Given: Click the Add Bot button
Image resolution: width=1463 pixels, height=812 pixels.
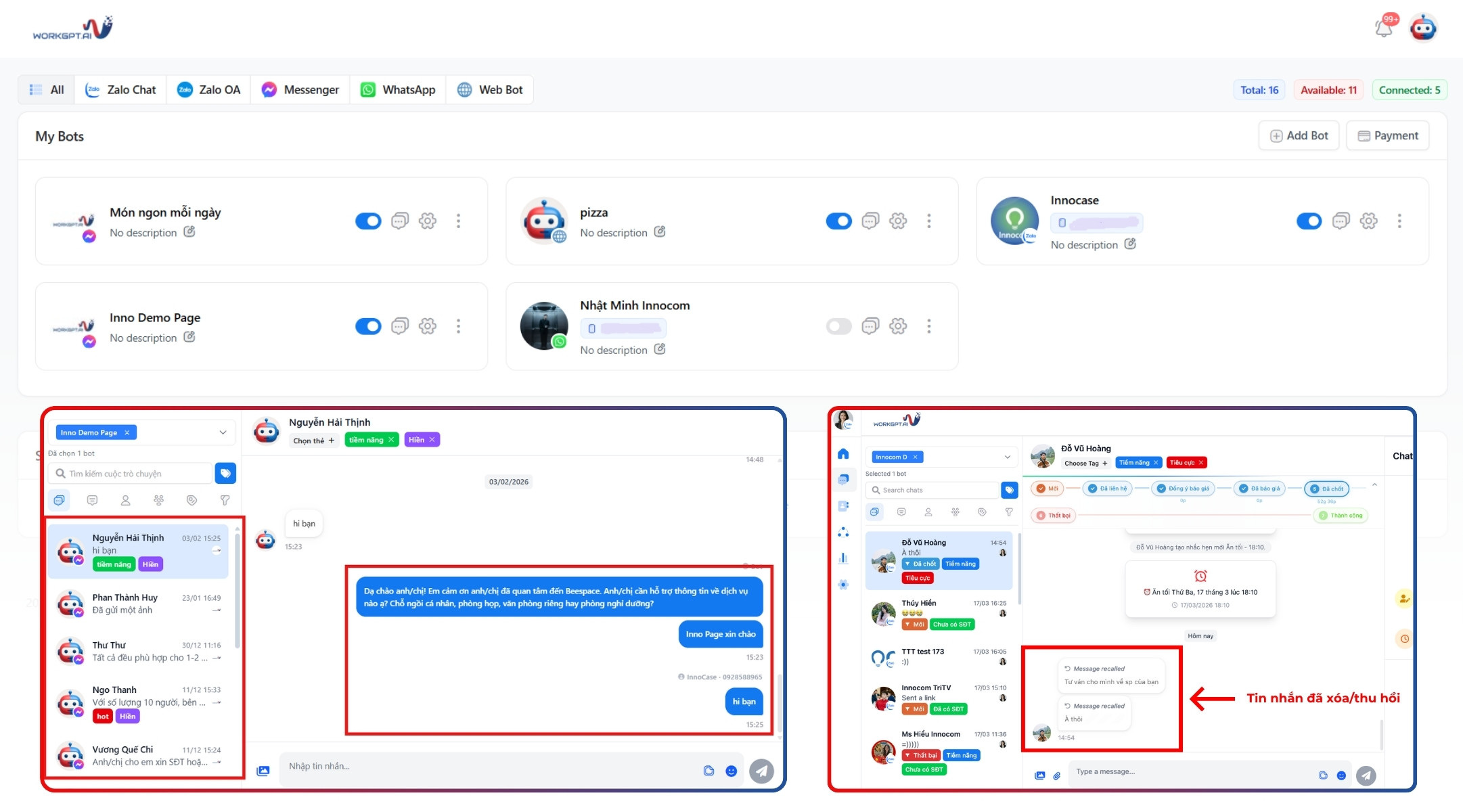Looking at the screenshot, I should point(1299,135).
